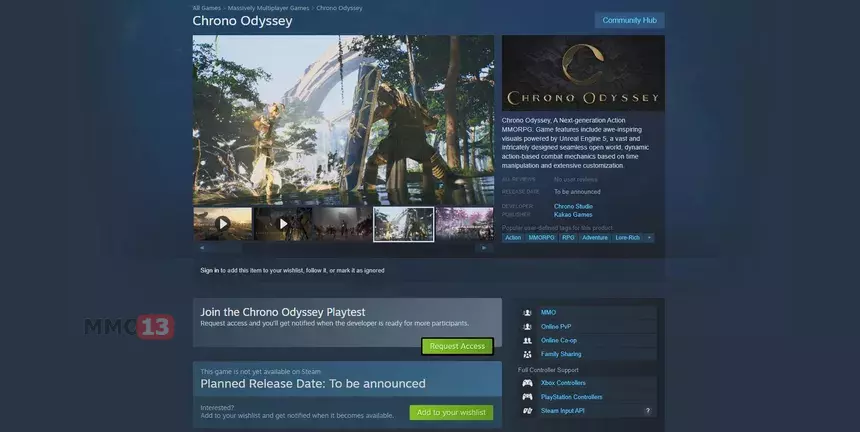Select the third screenshot thumbnail
This screenshot has width=860, height=432.
343,224
